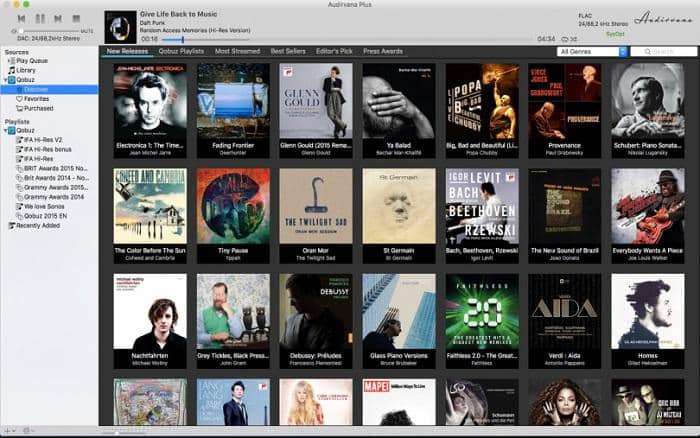Click the Nikolai Lugansky artist name
700x438 pixels.
647,153
